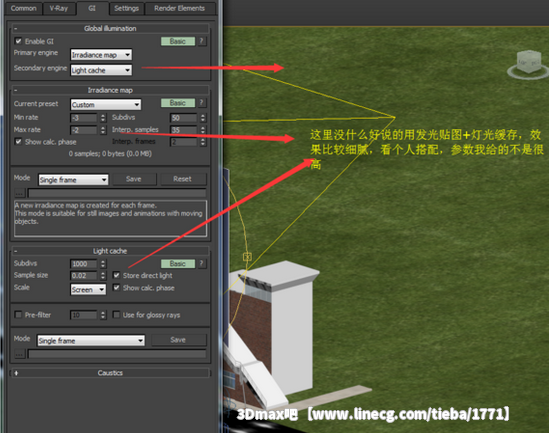Click the light cache file path field
The height and width of the screenshot is (433, 549).
(x=117, y=354)
